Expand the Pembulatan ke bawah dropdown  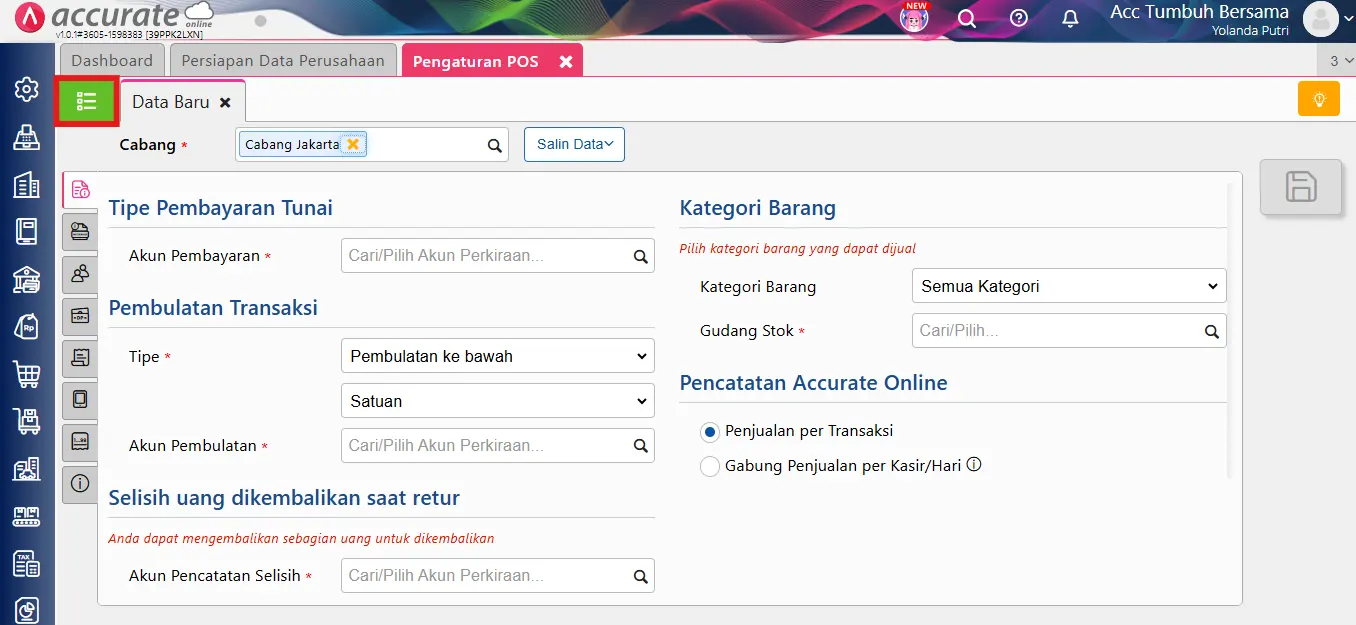click(497, 356)
